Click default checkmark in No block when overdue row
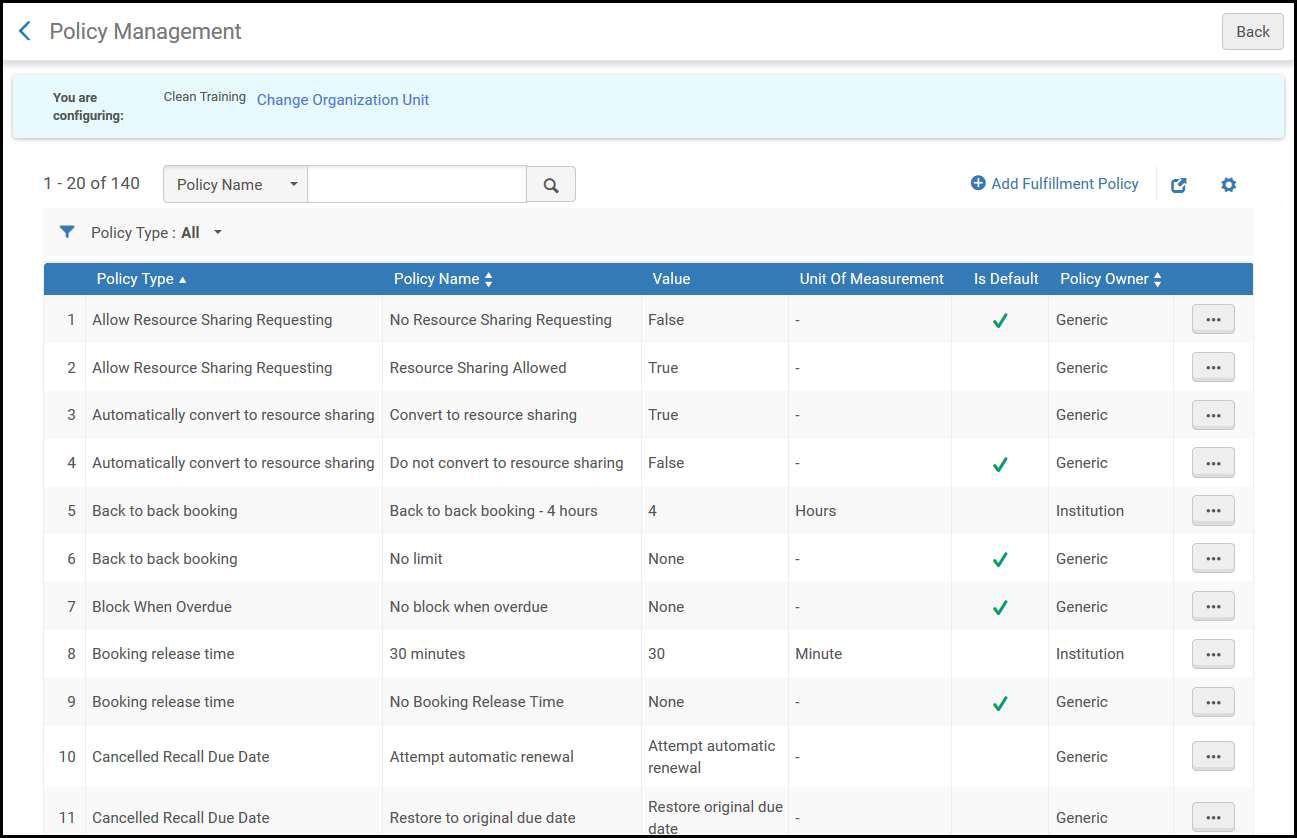The width and height of the screenshot is (1297, 838). 1000,607
